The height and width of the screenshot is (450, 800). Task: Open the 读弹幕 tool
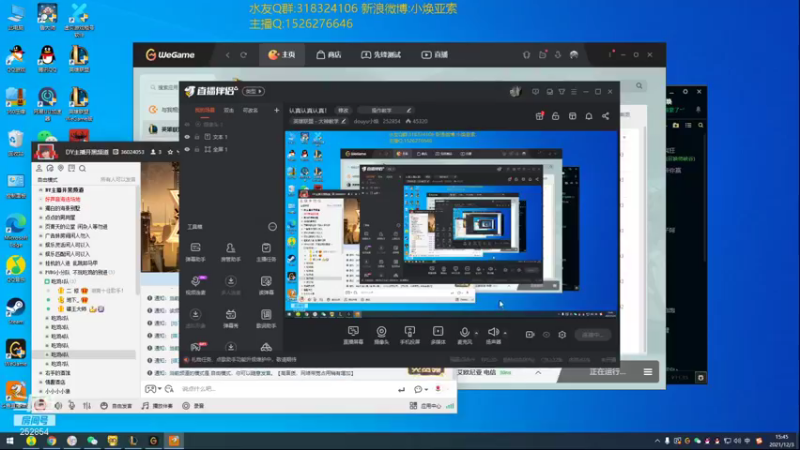(x=266, y=285)
